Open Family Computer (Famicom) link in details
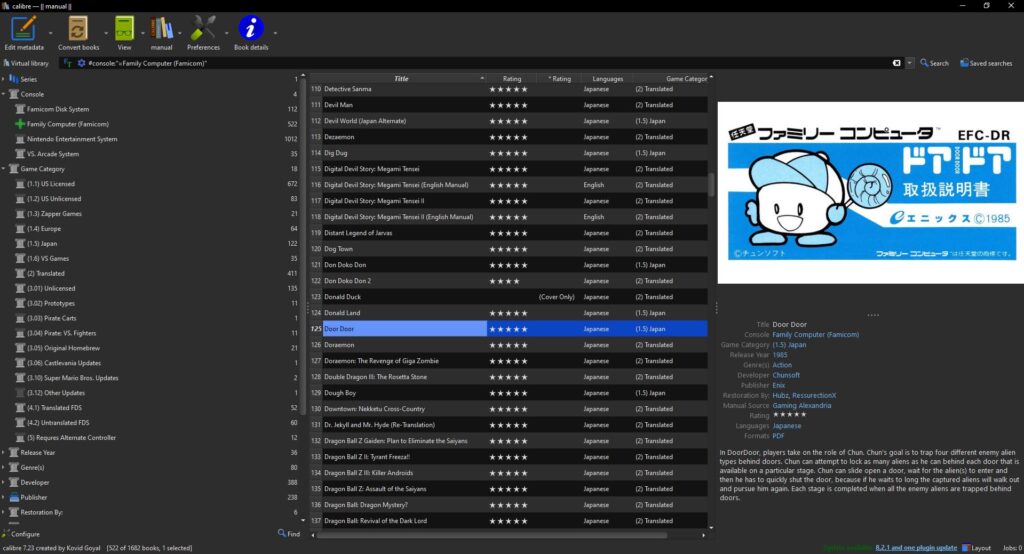 point(816,334)
